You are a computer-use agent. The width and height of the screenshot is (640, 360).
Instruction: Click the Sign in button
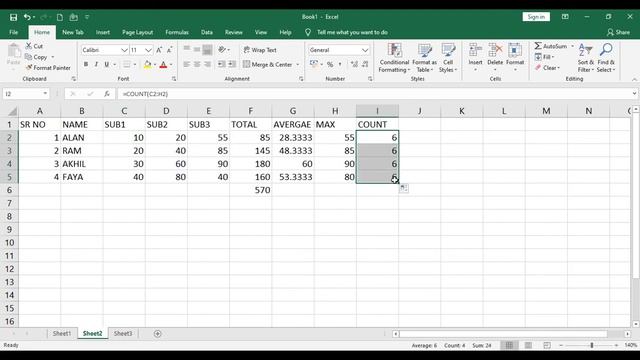pyautogui.click(x=536, y=17)
